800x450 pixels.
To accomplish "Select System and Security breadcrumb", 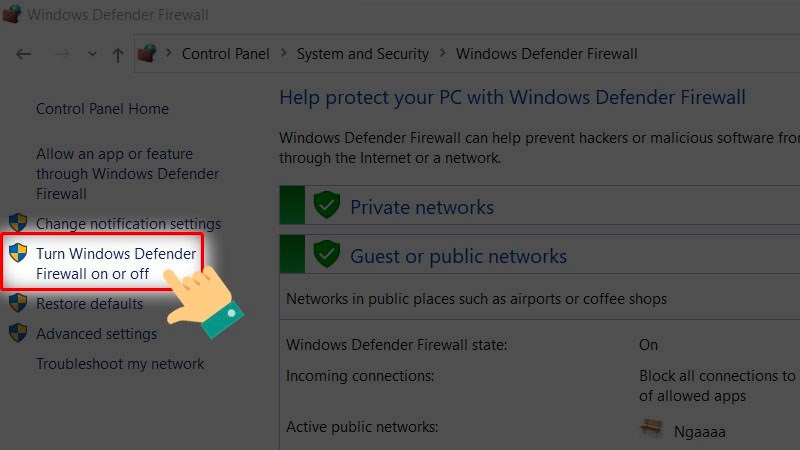I will pos(362,54).
